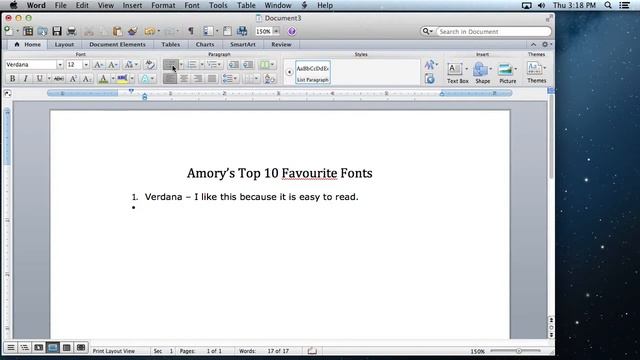Image resolution: width=640 pixels, height=360 pixels.
Task: Insert a Shape from the ribbon
Action: click(482, 73)
